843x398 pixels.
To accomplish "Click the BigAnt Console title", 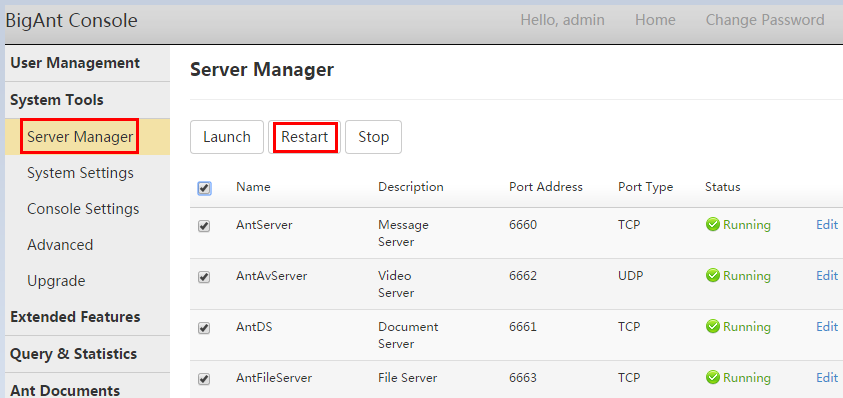I will (72, 21).
